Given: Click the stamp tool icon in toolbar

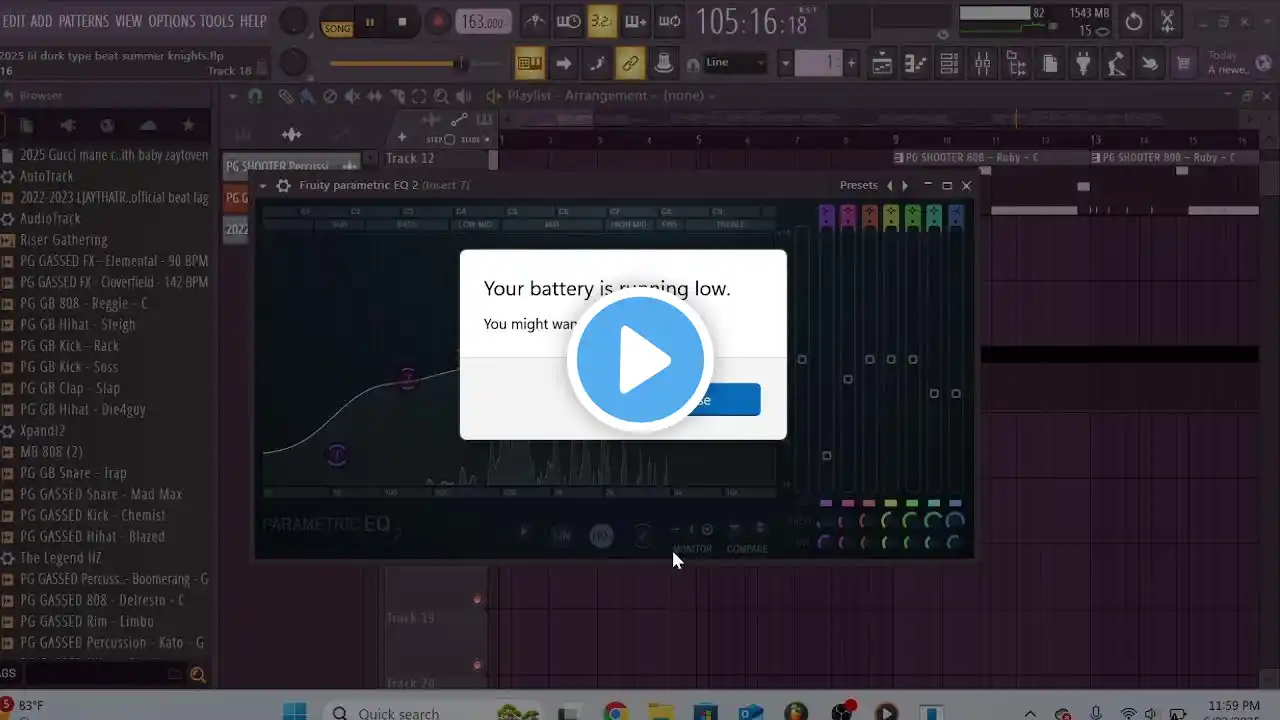Looking at the screenshot, I should click(663, 64).
